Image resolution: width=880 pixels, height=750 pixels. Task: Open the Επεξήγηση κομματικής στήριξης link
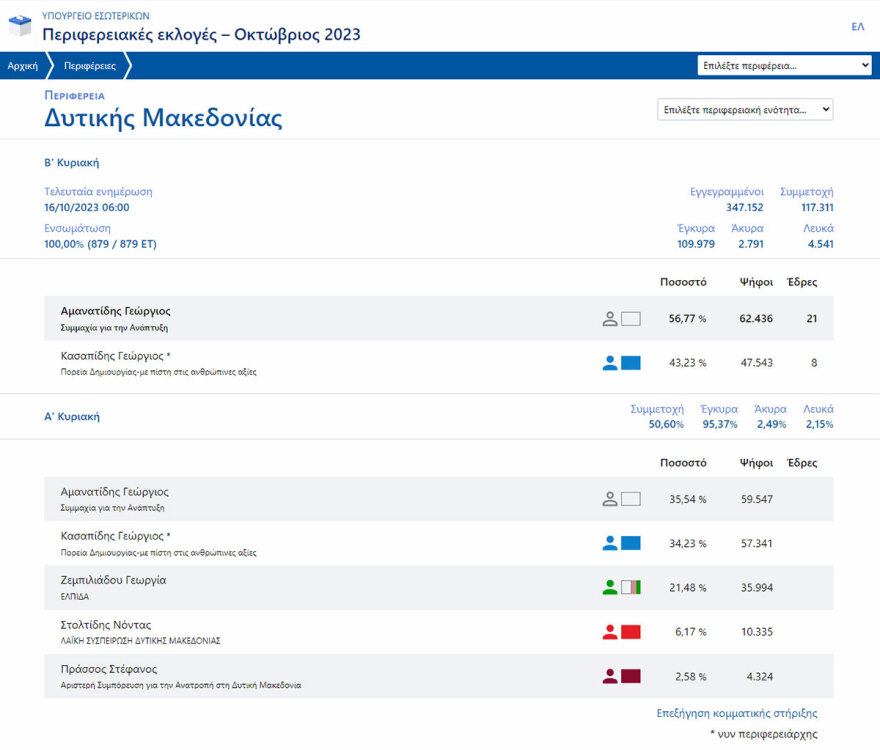tap(737, 713)
